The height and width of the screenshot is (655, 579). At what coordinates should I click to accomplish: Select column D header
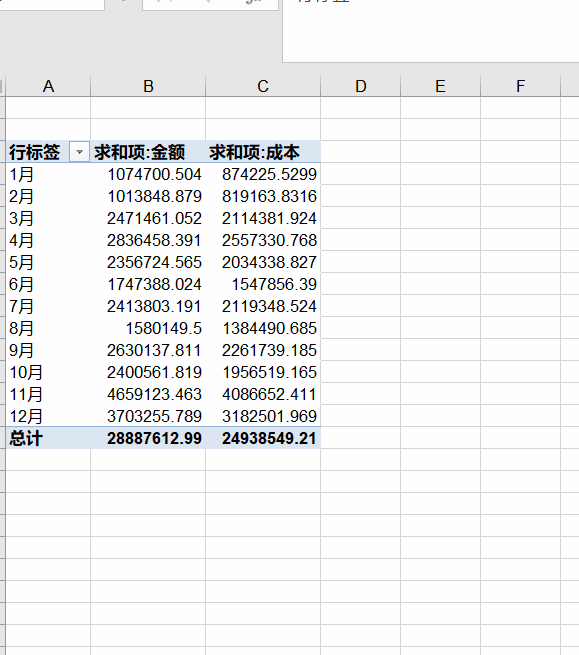pyautogui.click(x=361, y=86)
